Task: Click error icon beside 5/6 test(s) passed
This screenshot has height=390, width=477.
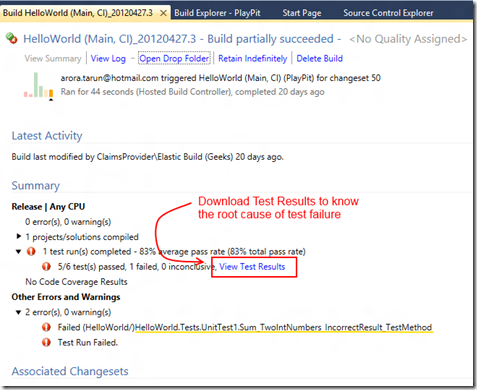Action: (46, 267)
